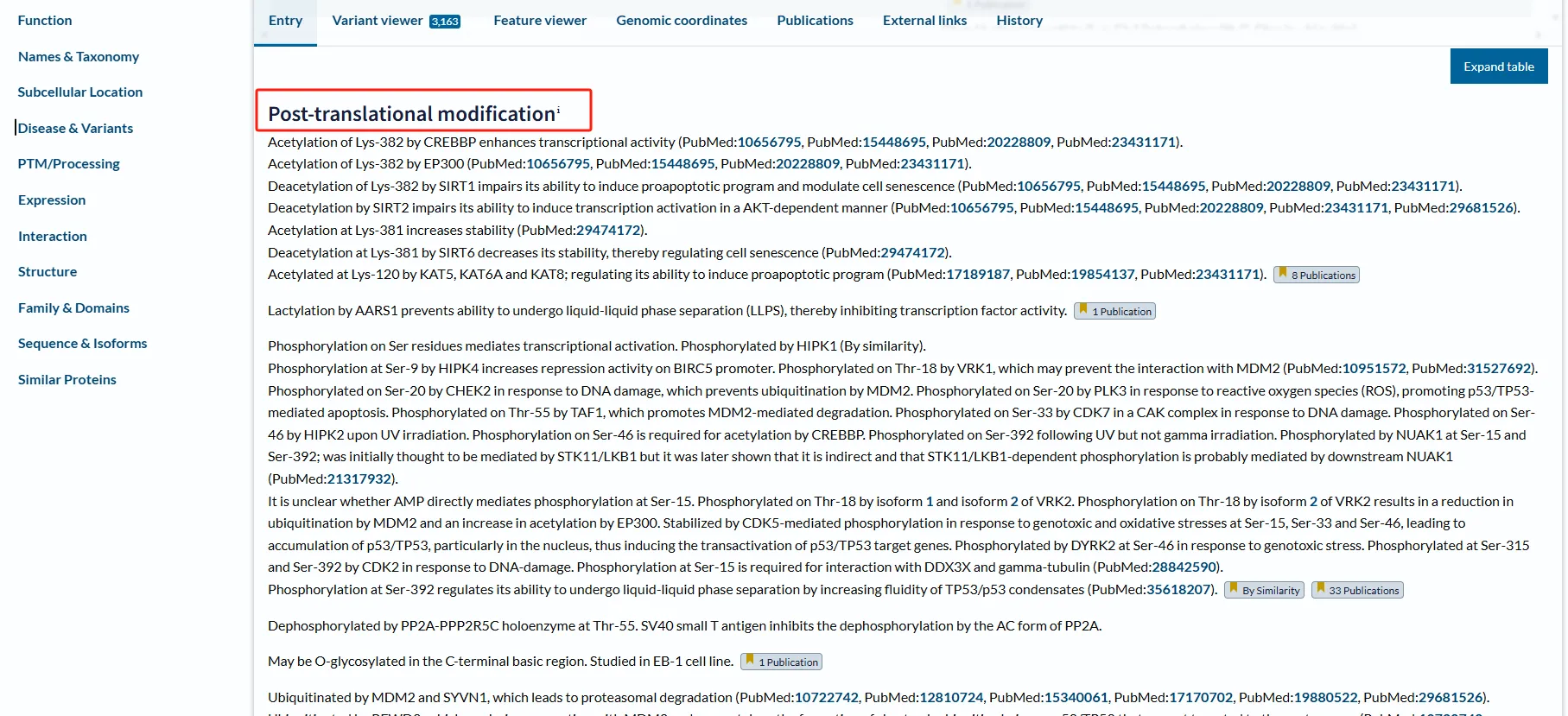
Task: Select the Publications tab
Action: click(x=814, y=21)
